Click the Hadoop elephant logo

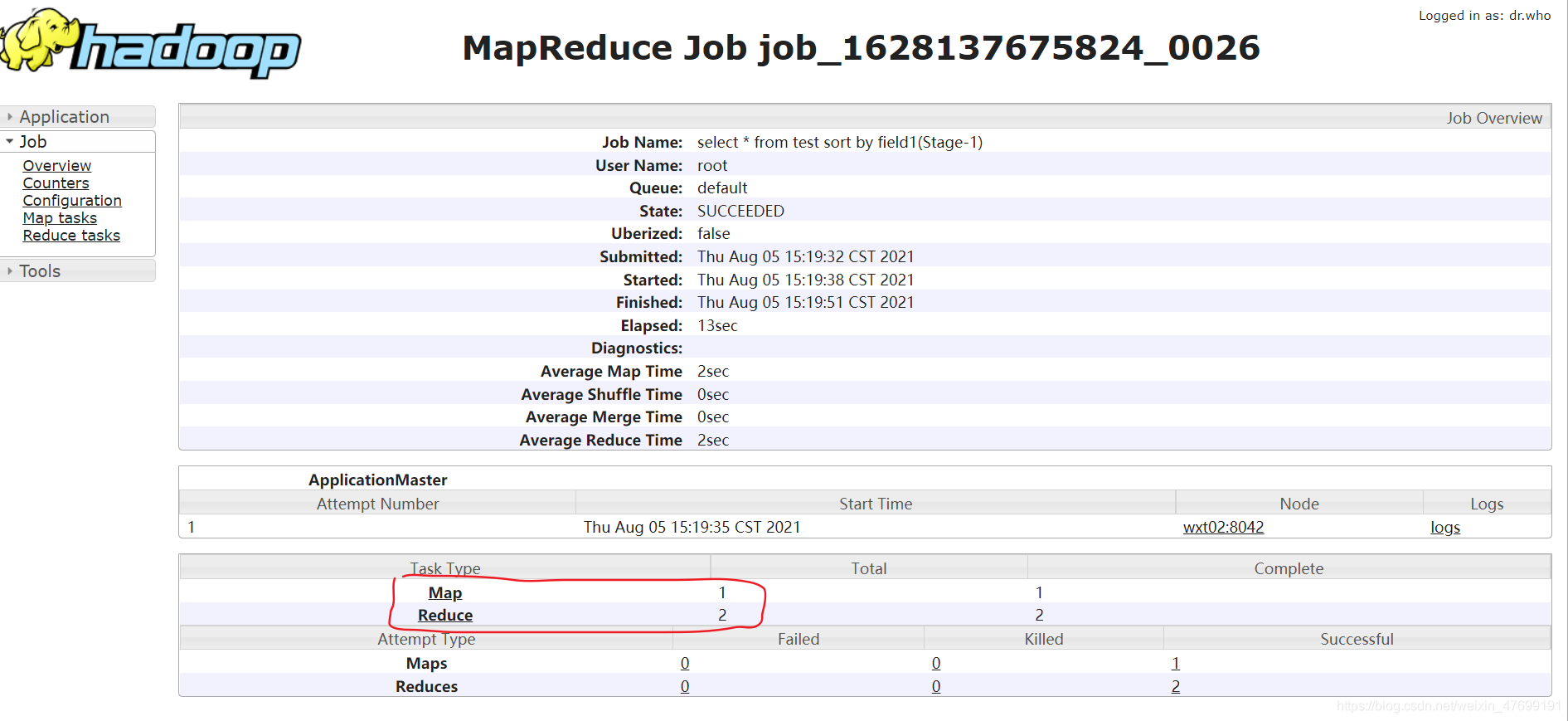coord(150,44)
